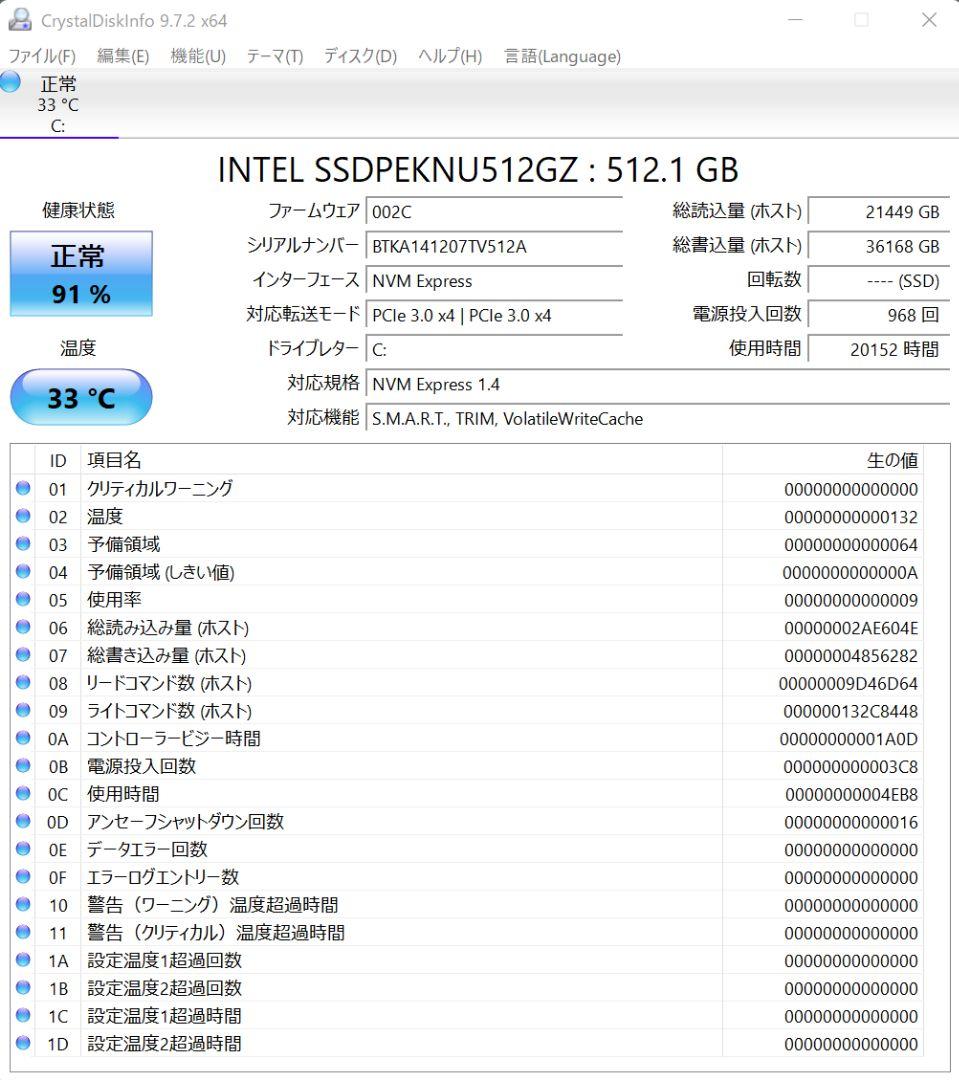
Task: Click status orb of row 1C 設定温度1超過時間
Action: (23, 1015)
